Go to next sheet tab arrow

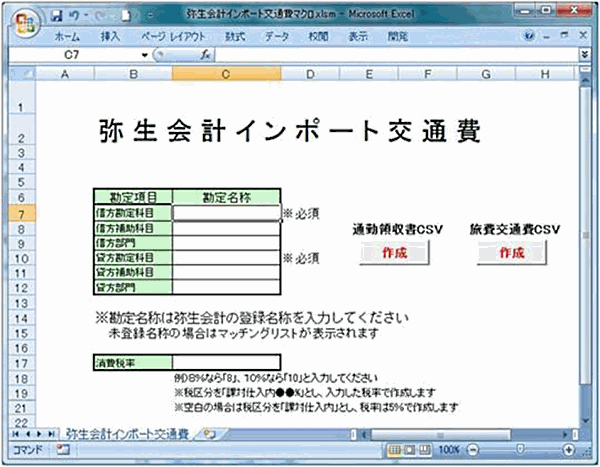(39, 434)
